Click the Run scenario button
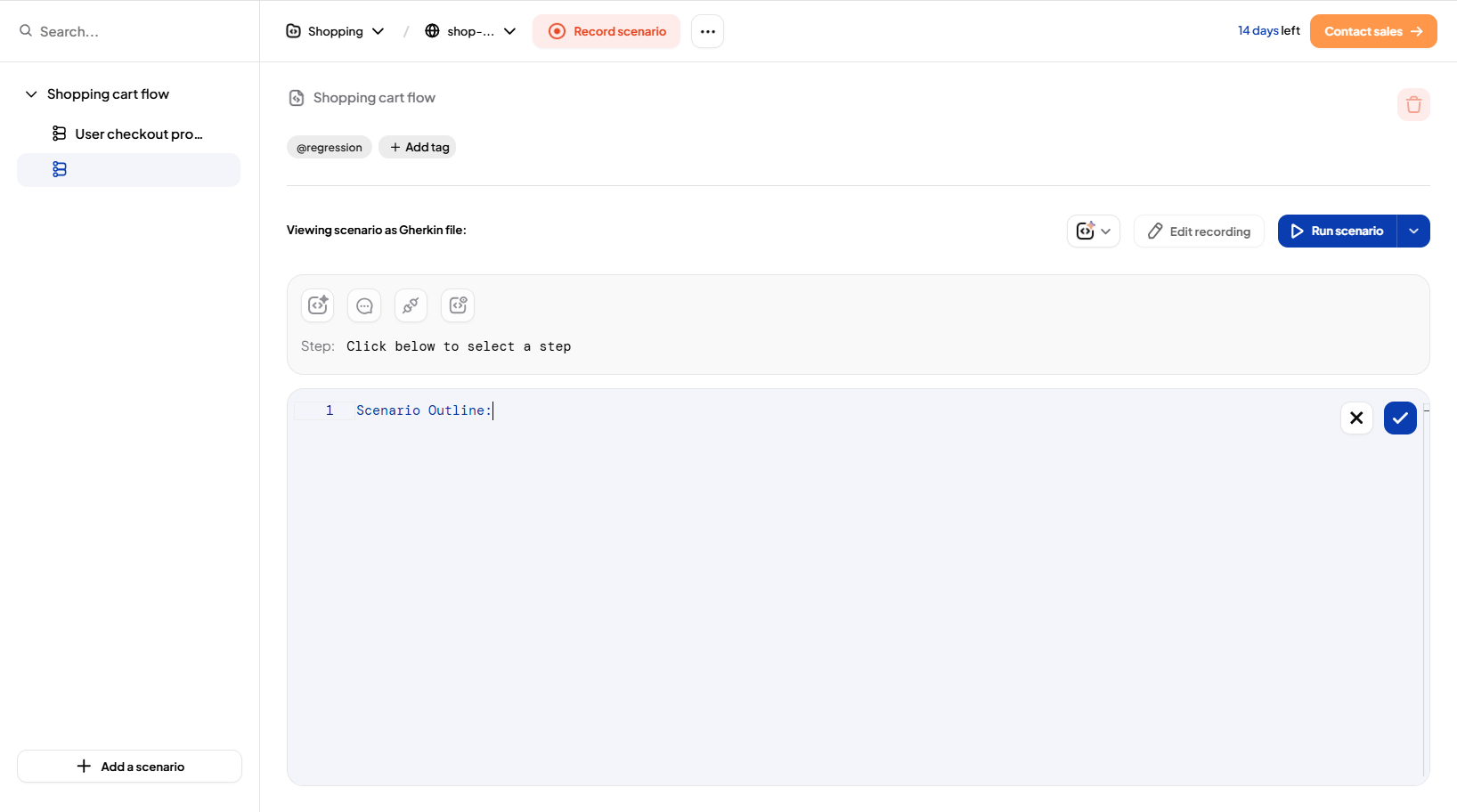The image size is (1457, 812). tap(1337, 231)
